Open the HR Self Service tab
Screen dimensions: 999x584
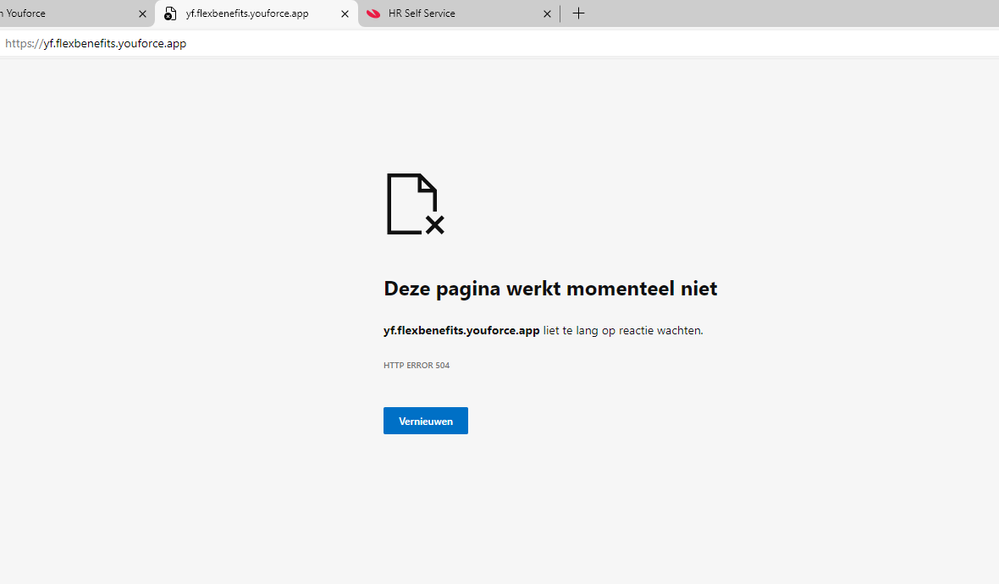tap(459, 13)
